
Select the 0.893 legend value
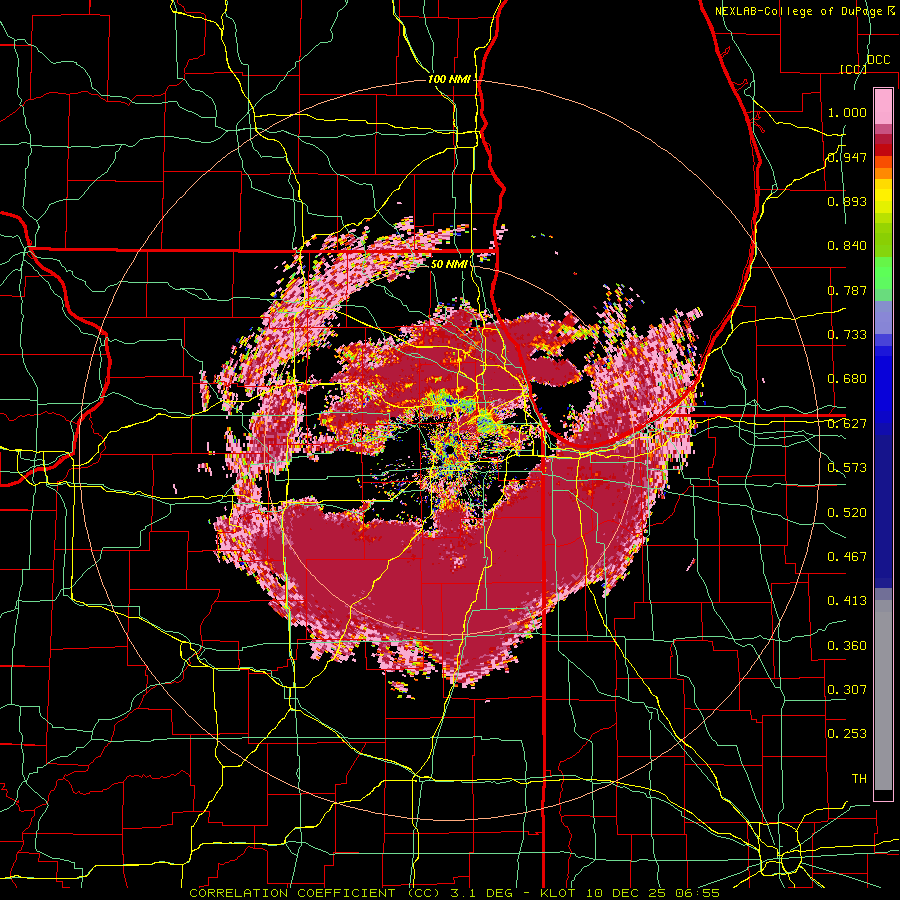pyautogui.click(x=847, y=201)
